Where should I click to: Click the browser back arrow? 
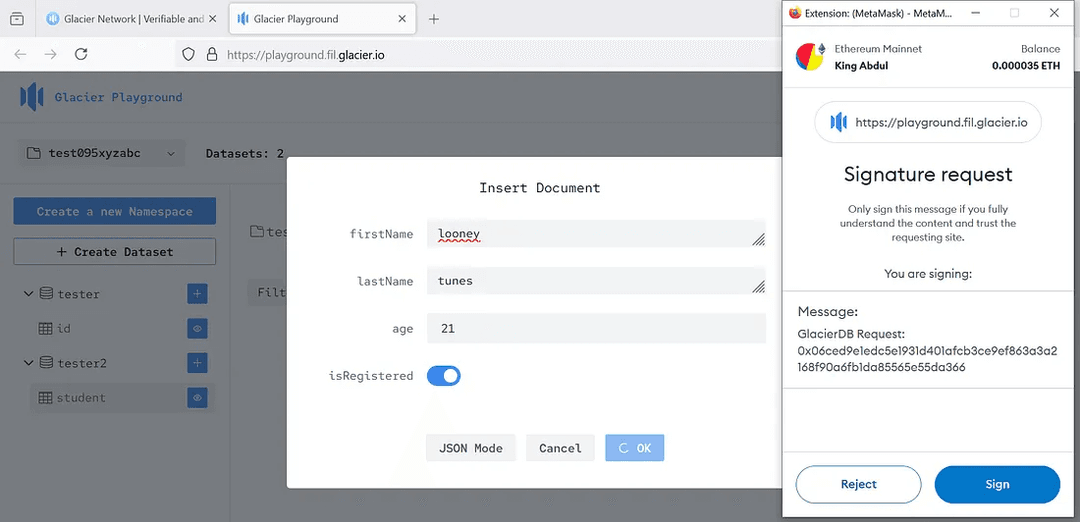point(20,54)
